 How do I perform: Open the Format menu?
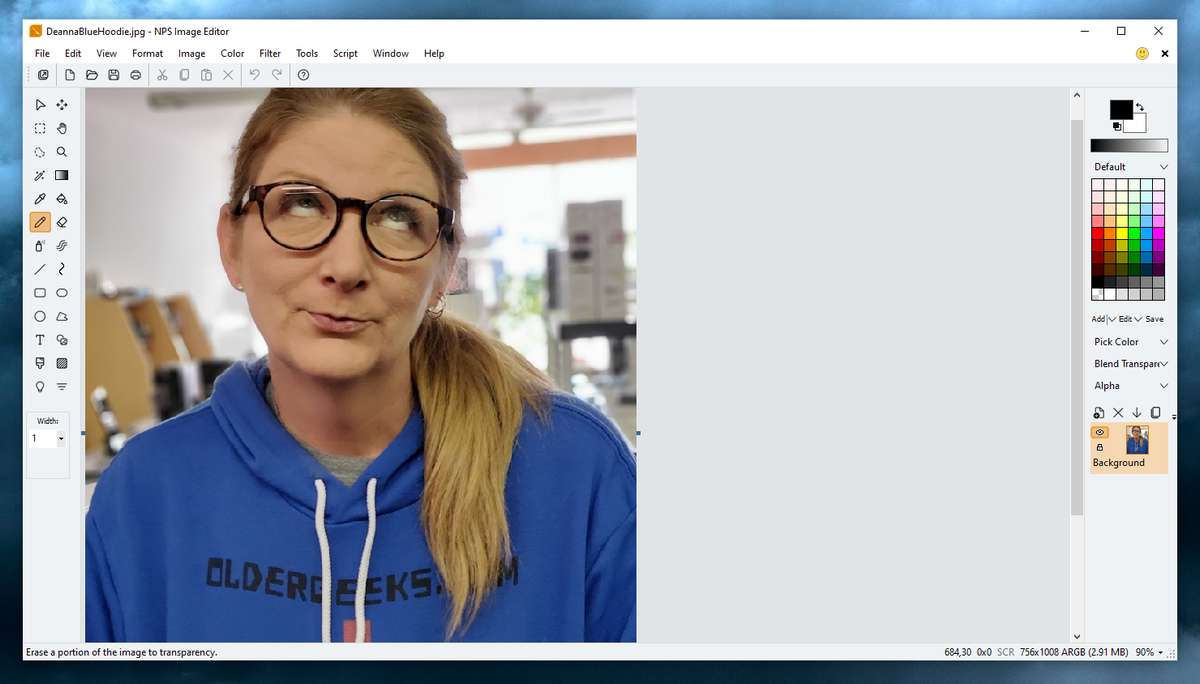click(147, 54)
